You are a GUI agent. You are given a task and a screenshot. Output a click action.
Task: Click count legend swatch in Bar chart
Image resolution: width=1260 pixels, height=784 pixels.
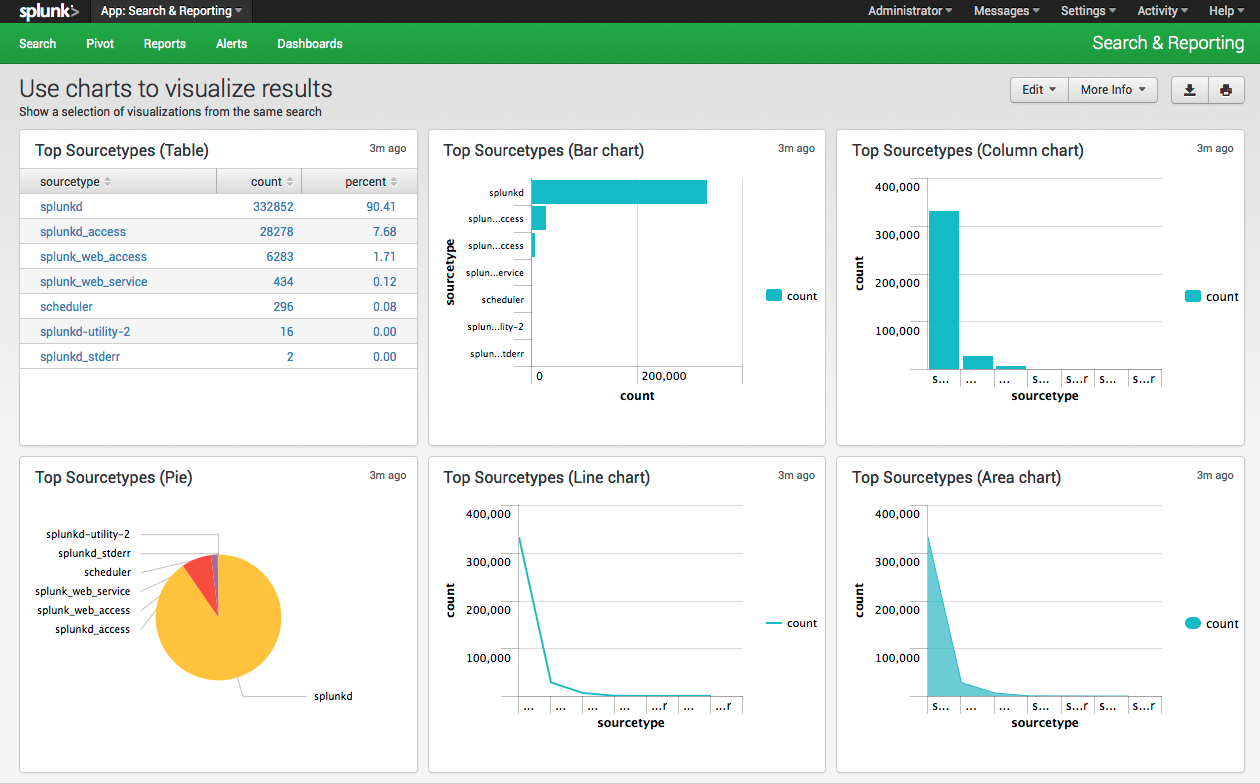point(774,296)
